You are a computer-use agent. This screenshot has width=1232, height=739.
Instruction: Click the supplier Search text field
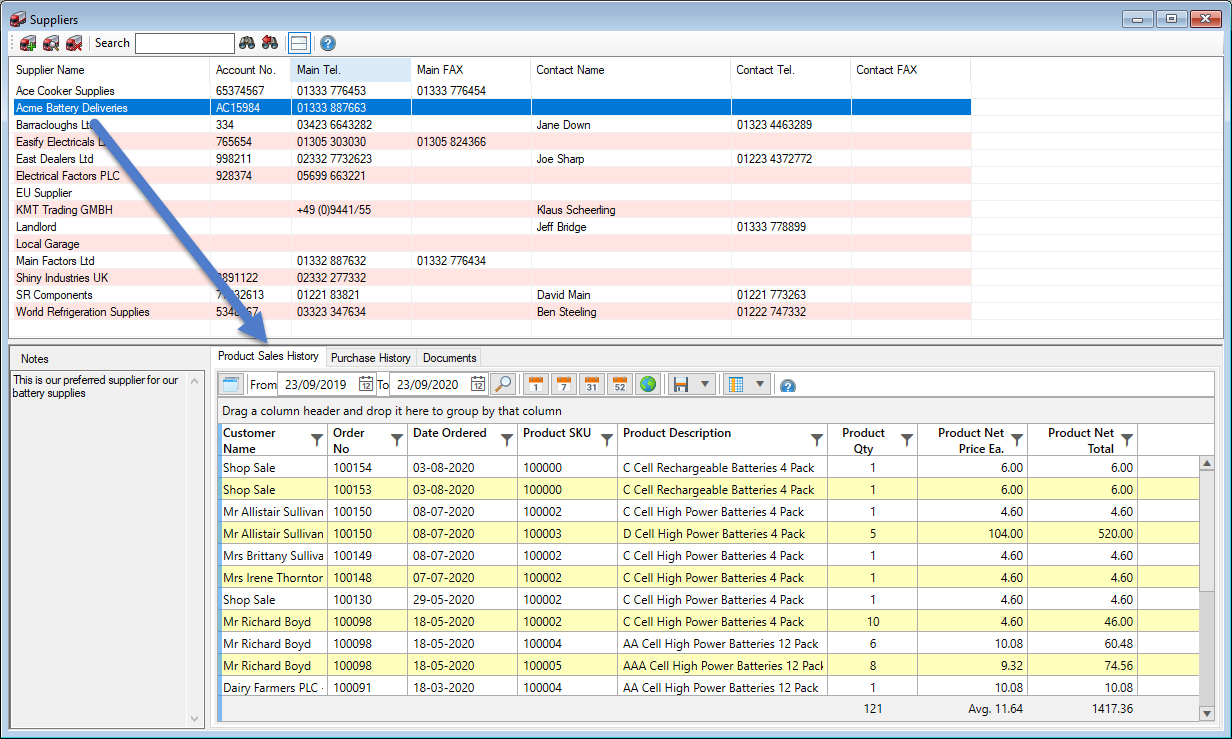[184, 43]
